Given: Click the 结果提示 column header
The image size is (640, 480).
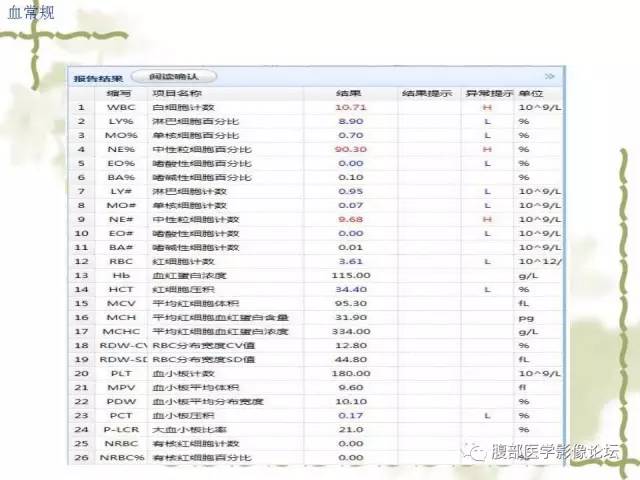Looking at the screenshot, I should click(427, 93).
